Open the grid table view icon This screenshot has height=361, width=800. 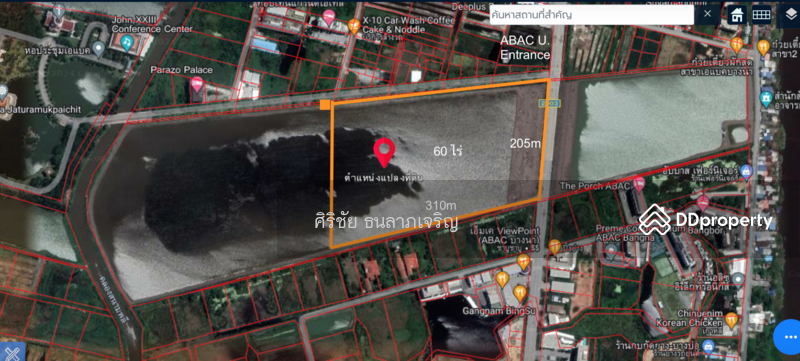pyautogui.click(x=761, y=14)
